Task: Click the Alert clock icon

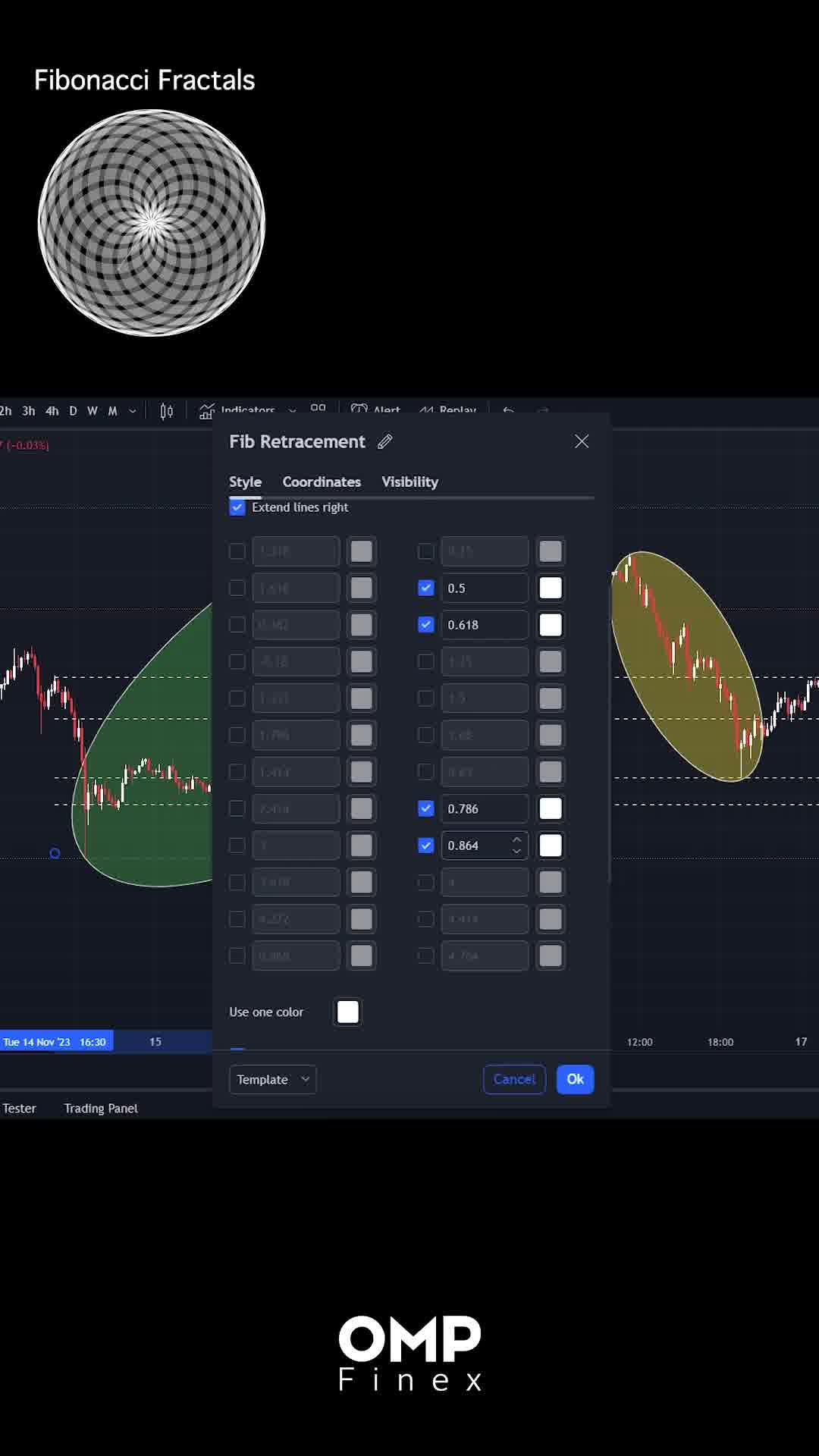Action: pyautogui.click(x=359, y=410)
